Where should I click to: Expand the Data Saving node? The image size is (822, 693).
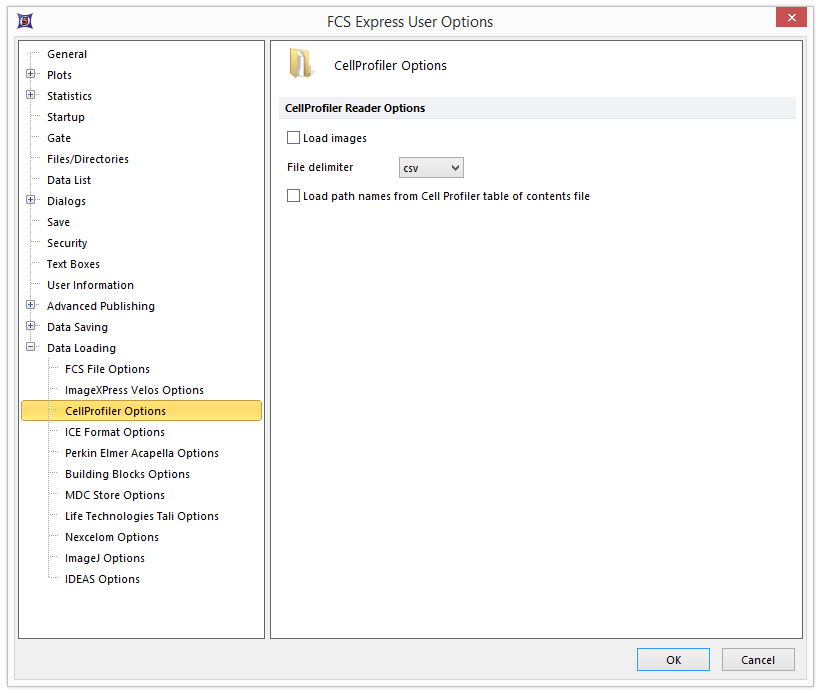pyautogui.click(x=31, y=327)
